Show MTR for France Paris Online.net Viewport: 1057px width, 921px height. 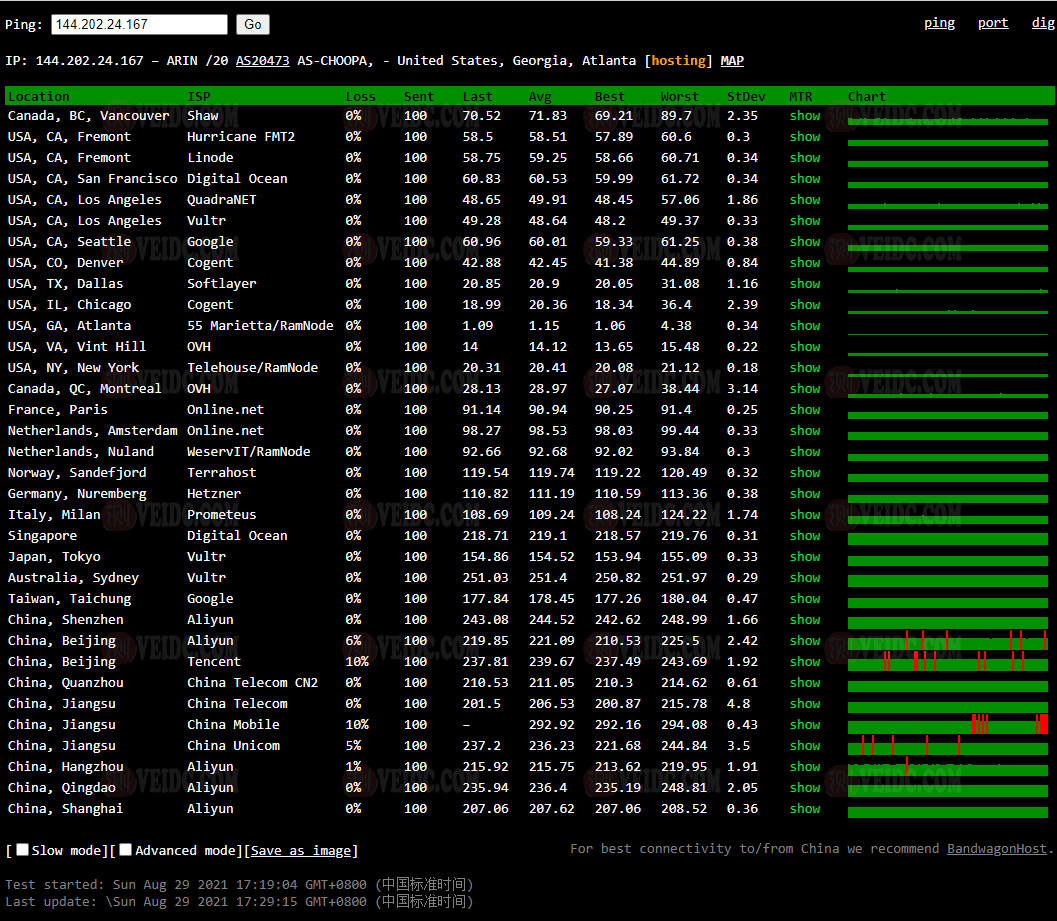(804, 410)
